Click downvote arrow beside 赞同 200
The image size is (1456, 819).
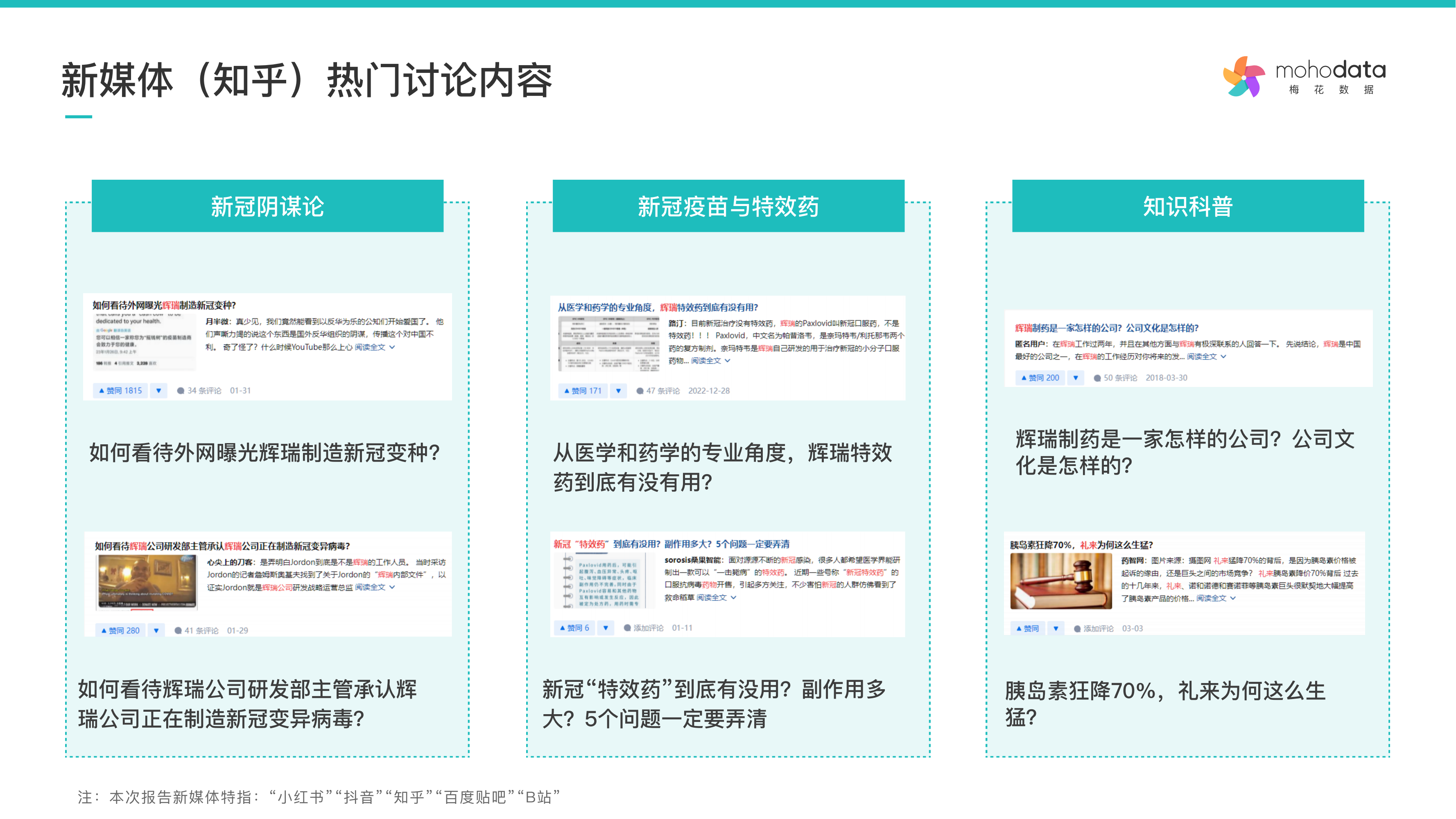(x=1076, y=378)
